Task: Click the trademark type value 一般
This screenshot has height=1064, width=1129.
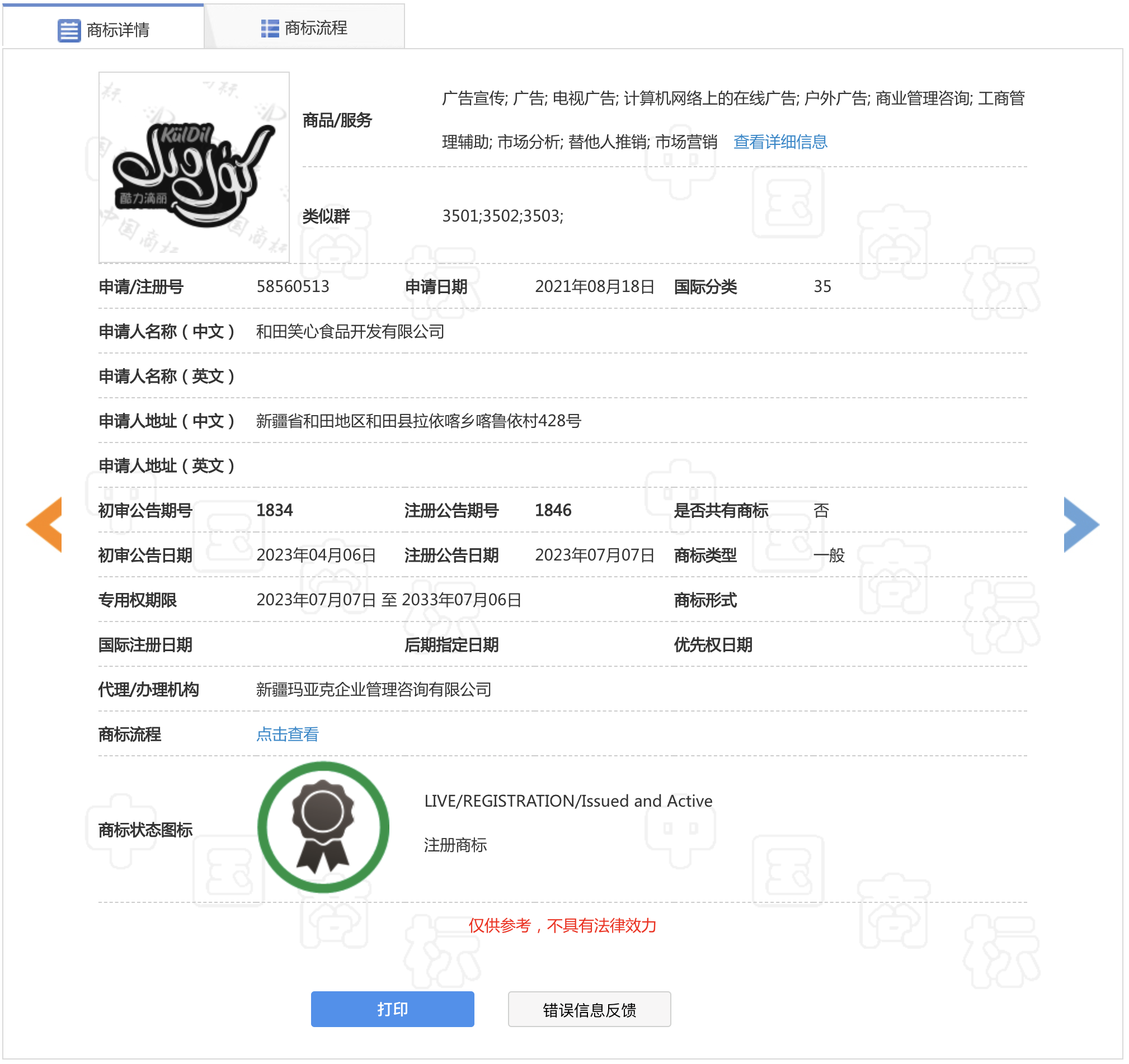Action: [x=830, y=555]
